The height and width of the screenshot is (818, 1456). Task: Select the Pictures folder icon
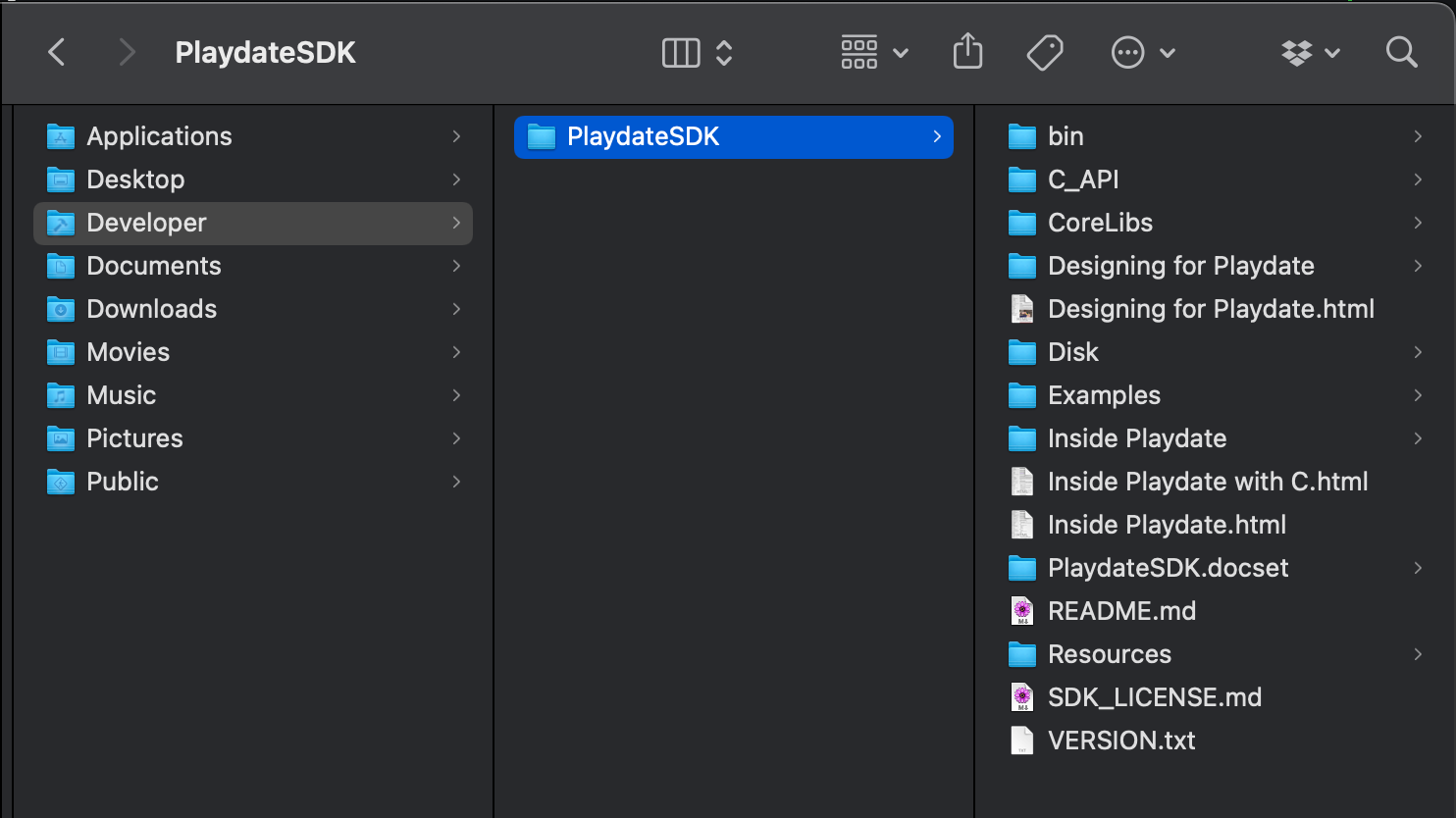click(61, 438)
